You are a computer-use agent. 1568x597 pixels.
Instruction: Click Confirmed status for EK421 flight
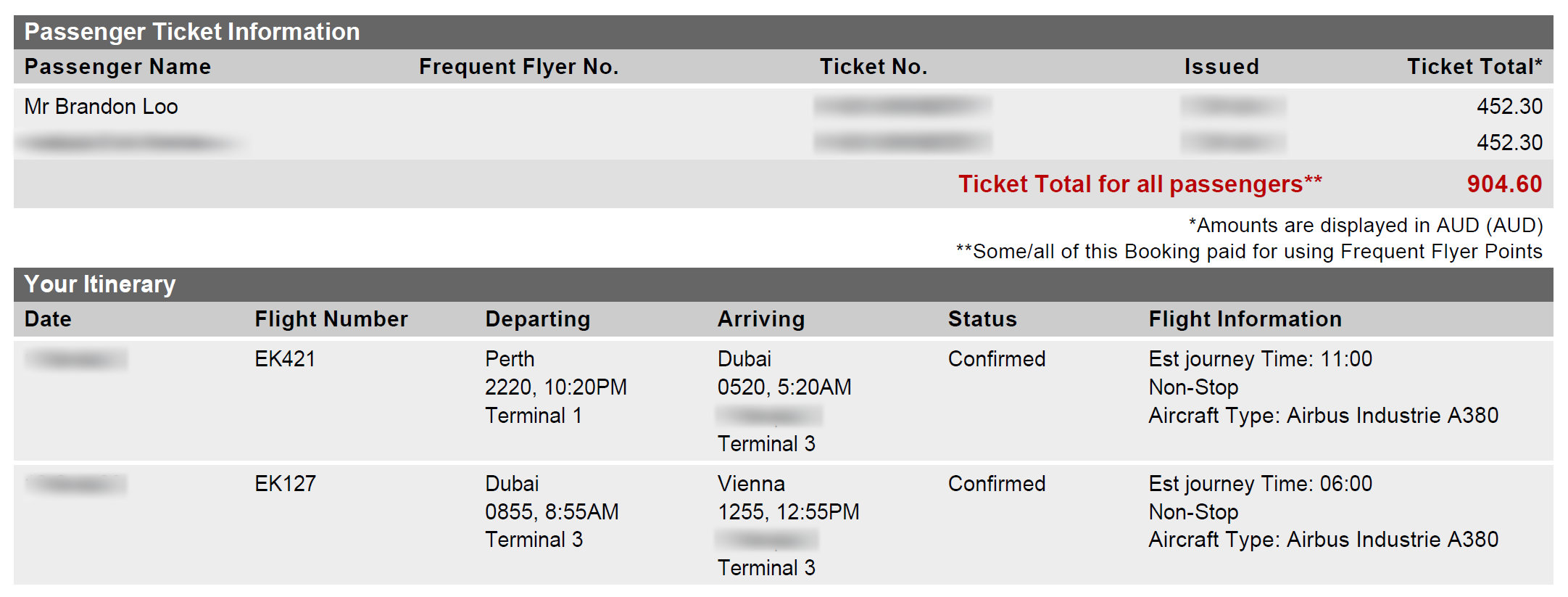(x=997, y=359)
